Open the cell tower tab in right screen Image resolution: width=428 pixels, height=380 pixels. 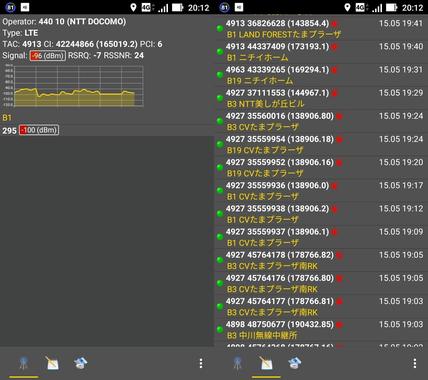[238, 363]
